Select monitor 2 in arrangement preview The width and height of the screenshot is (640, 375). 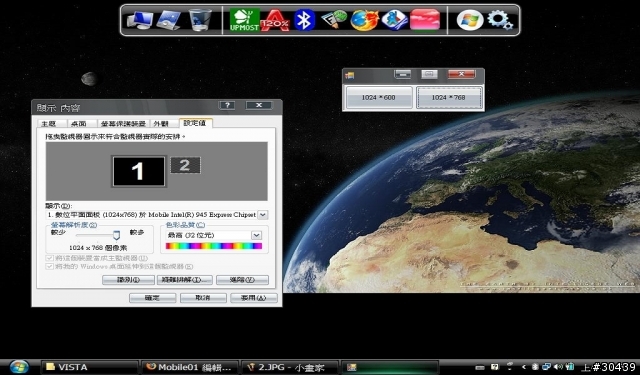coord(185,165)
